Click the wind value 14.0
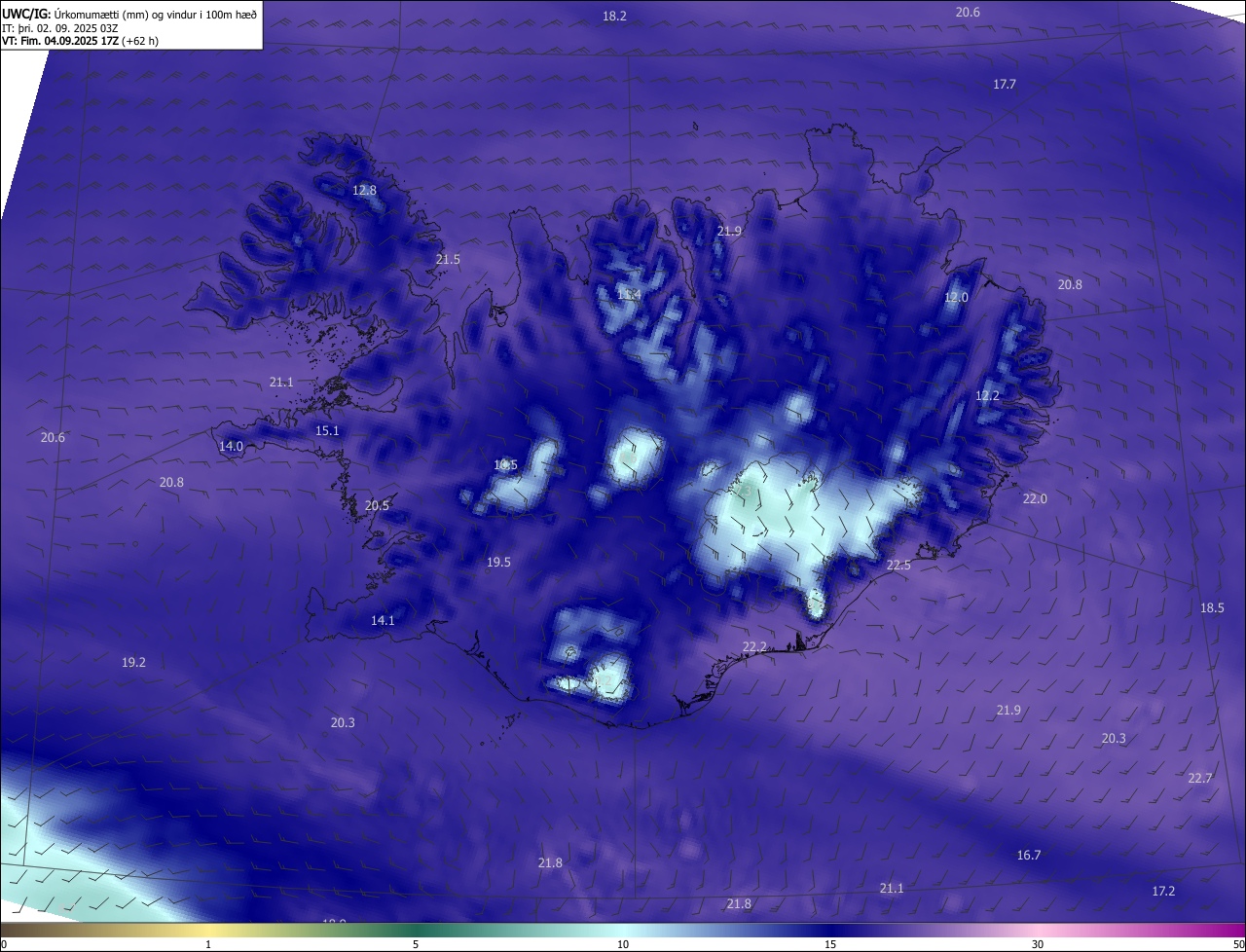Image resolution: width=1246 pixels, height=952 pixels. pyautogui.click(x=231, y=446)
